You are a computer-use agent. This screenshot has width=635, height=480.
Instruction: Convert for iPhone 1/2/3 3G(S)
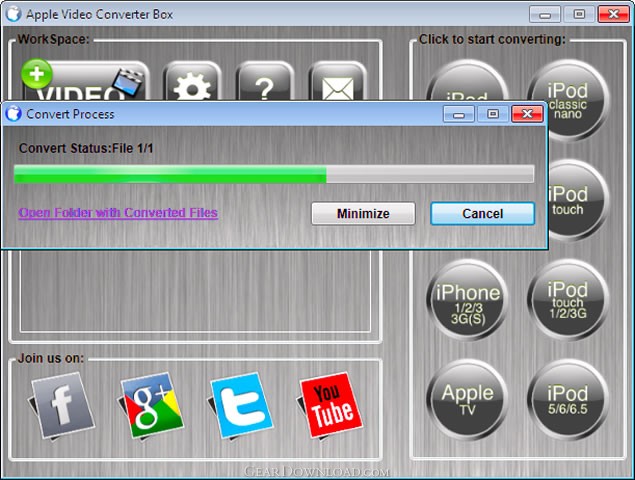coord(467,300)
